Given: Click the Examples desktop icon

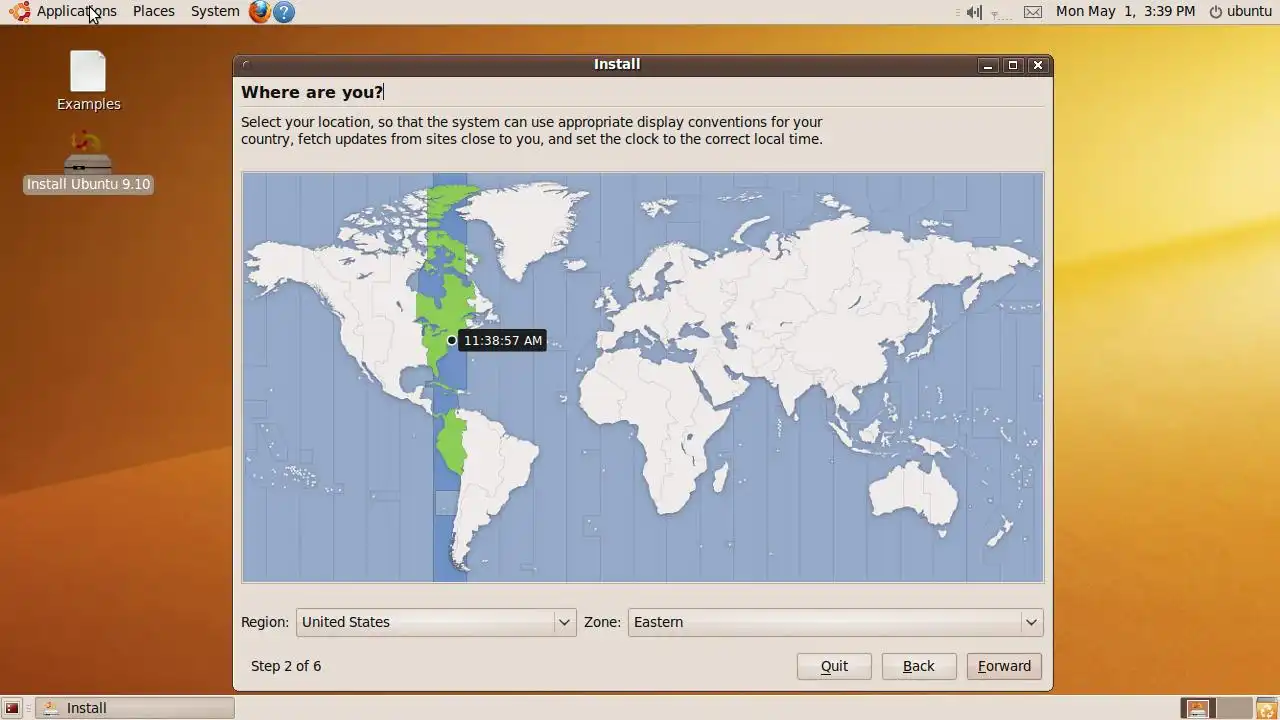Looking at the screenshot, I should (x=88, y=81).
